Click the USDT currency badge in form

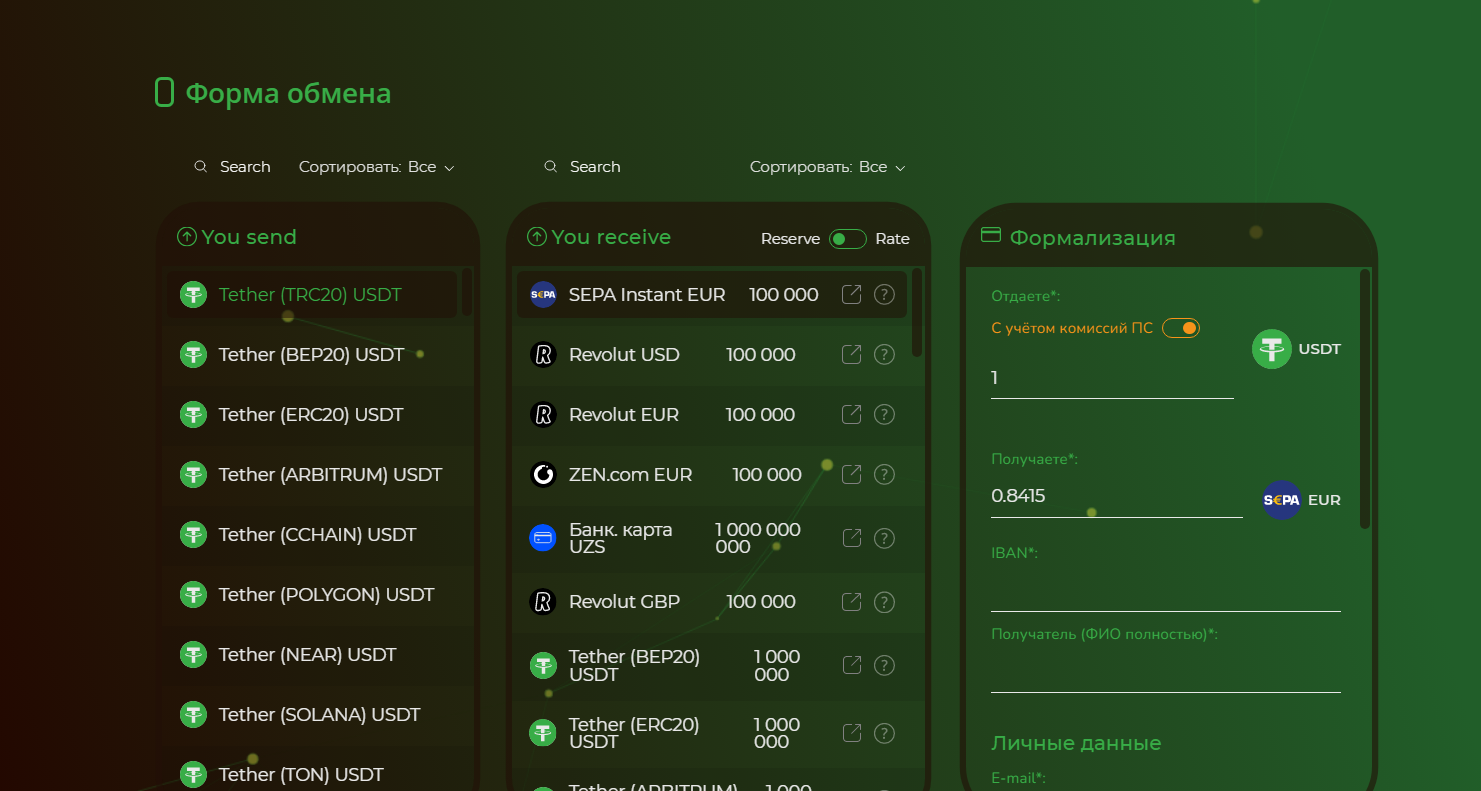coord(1296,349)
